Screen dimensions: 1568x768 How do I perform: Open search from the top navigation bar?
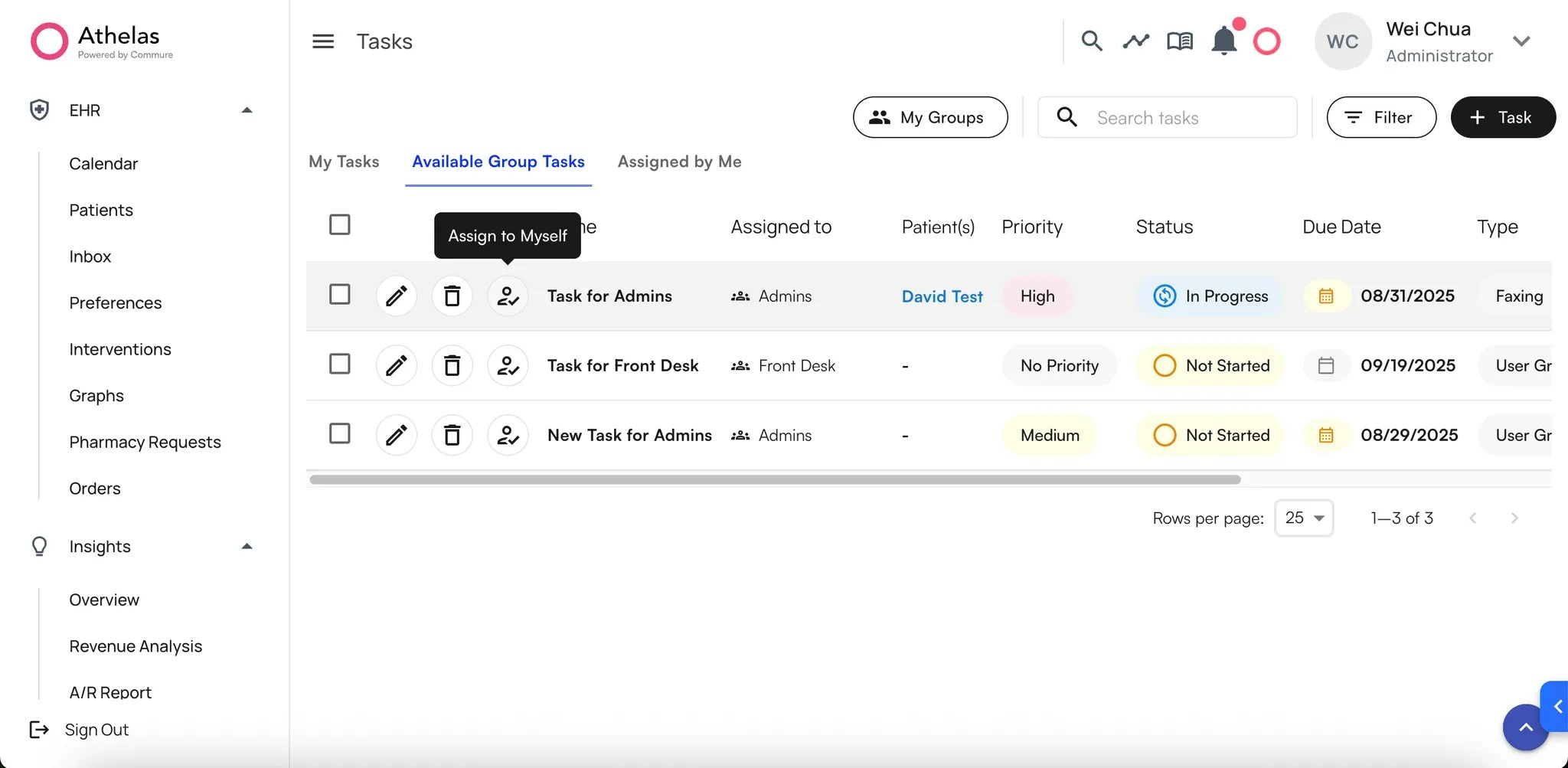[x=1092, y=41]
